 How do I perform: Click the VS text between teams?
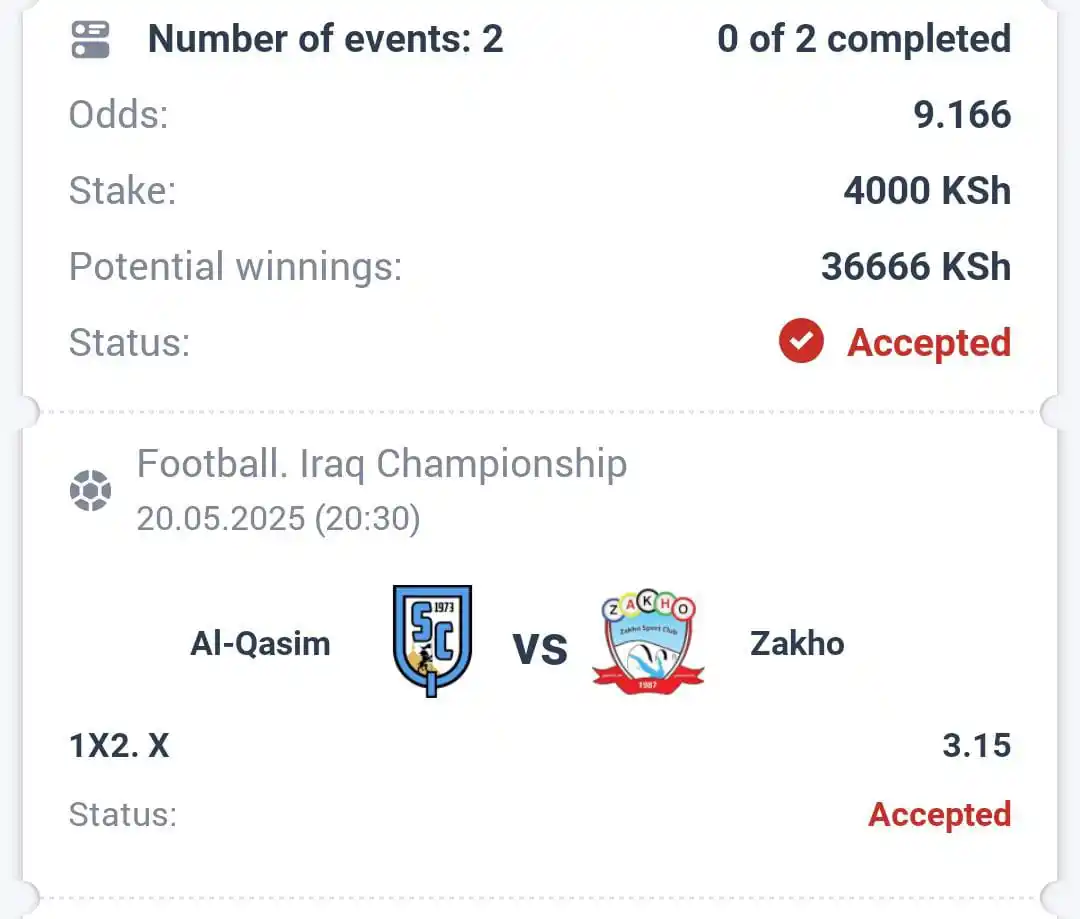pos(540,650)
